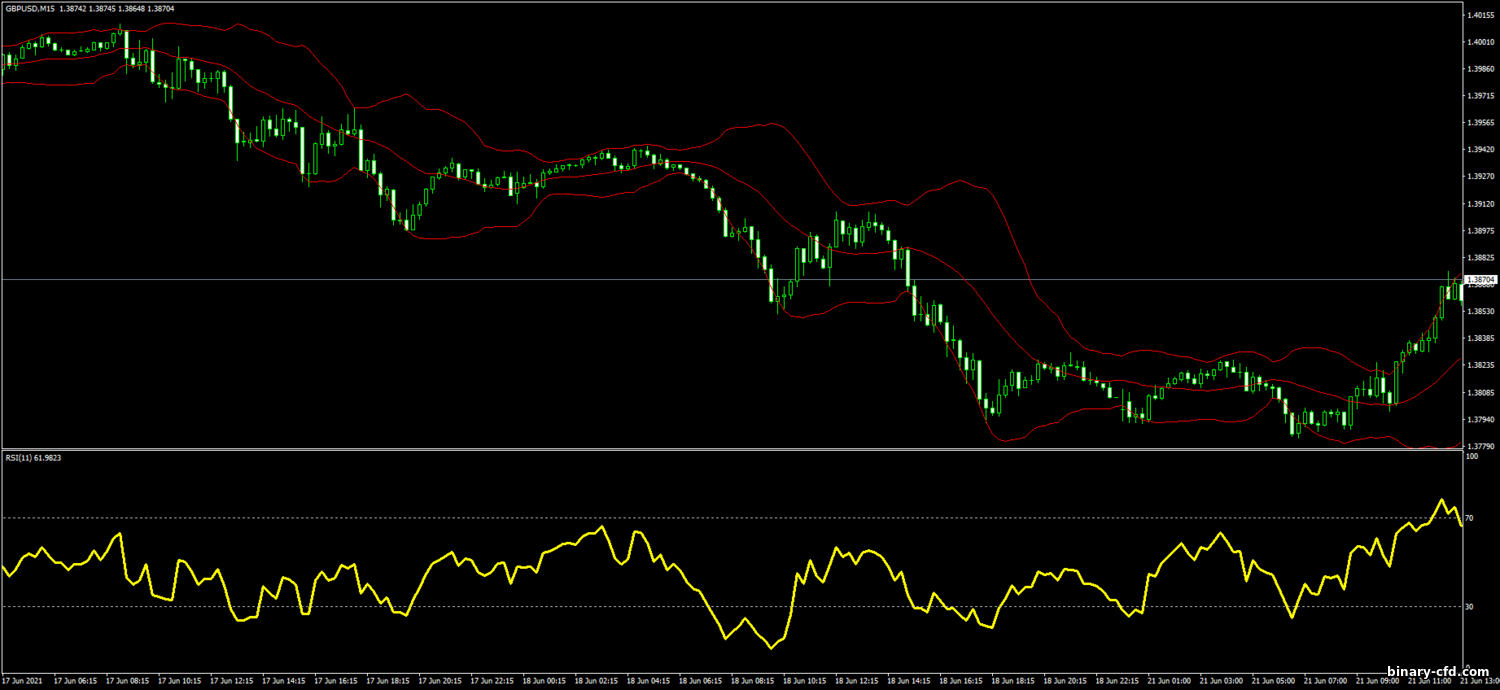1500x690 pixels.
Task: Click the 1.37790 price scale label
Action: 1480,447
